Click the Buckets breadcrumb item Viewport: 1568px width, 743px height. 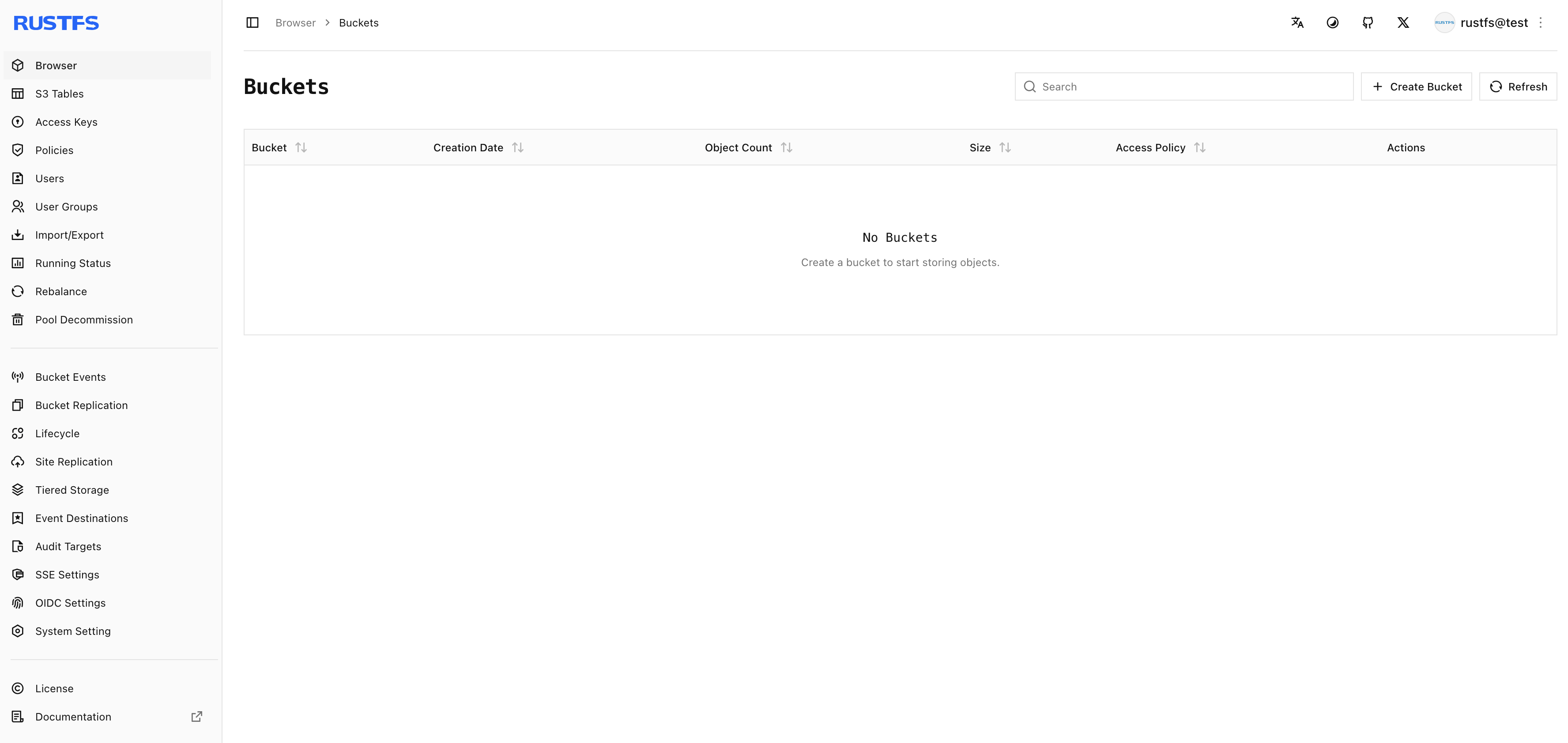(358, 23)
